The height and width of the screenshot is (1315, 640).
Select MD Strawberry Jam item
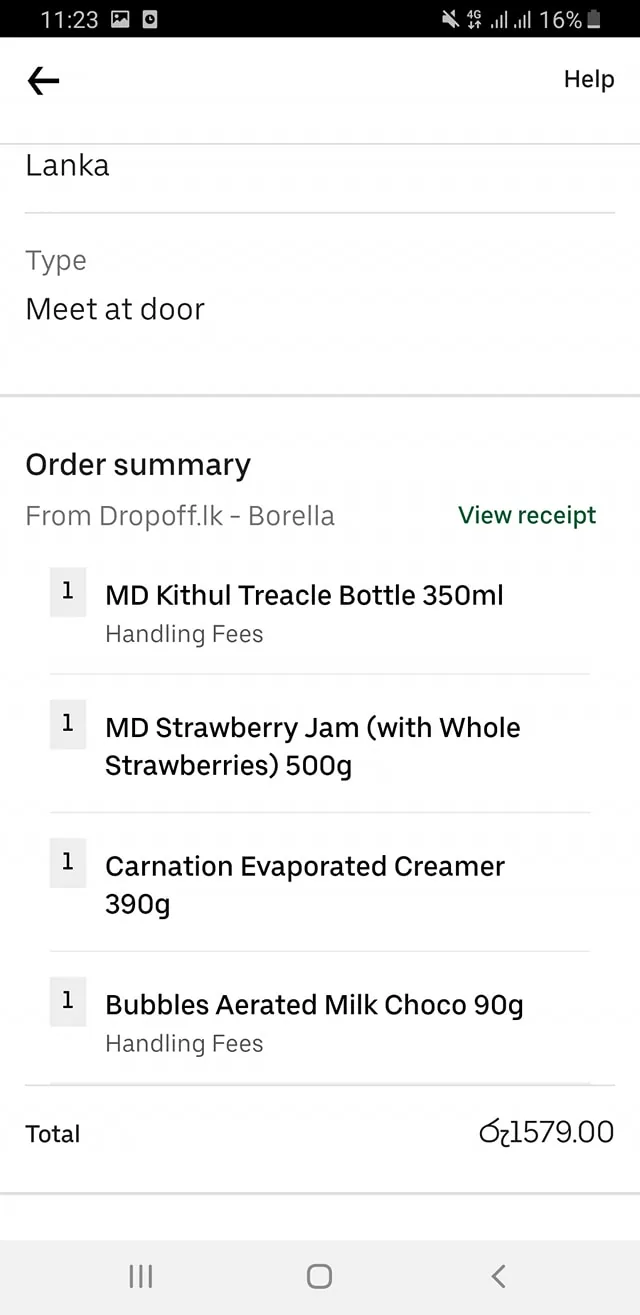pyautogui.click(x=312, y=746)
